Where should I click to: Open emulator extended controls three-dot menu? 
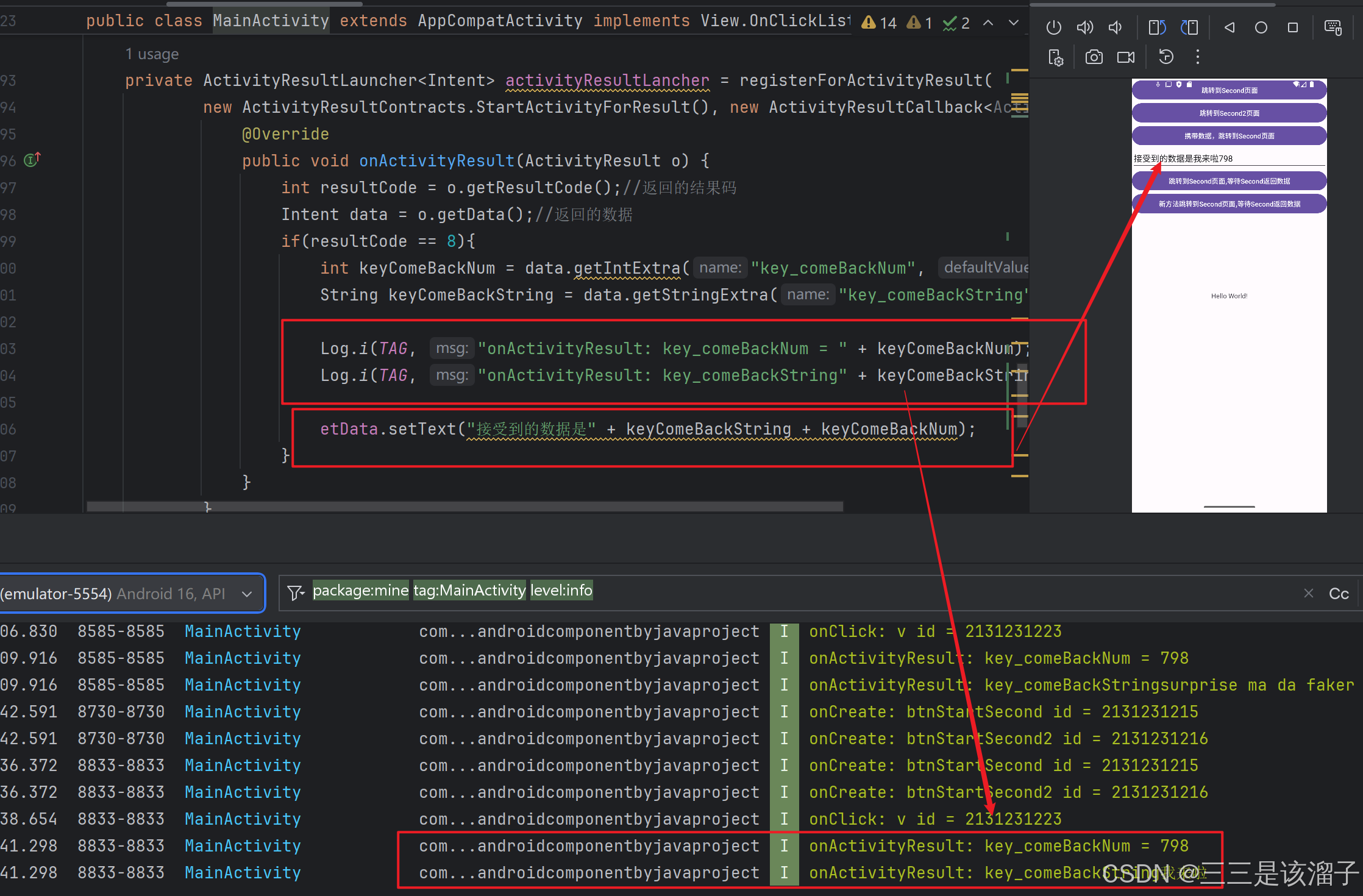pyautogui.click(x=1198, y=57)
